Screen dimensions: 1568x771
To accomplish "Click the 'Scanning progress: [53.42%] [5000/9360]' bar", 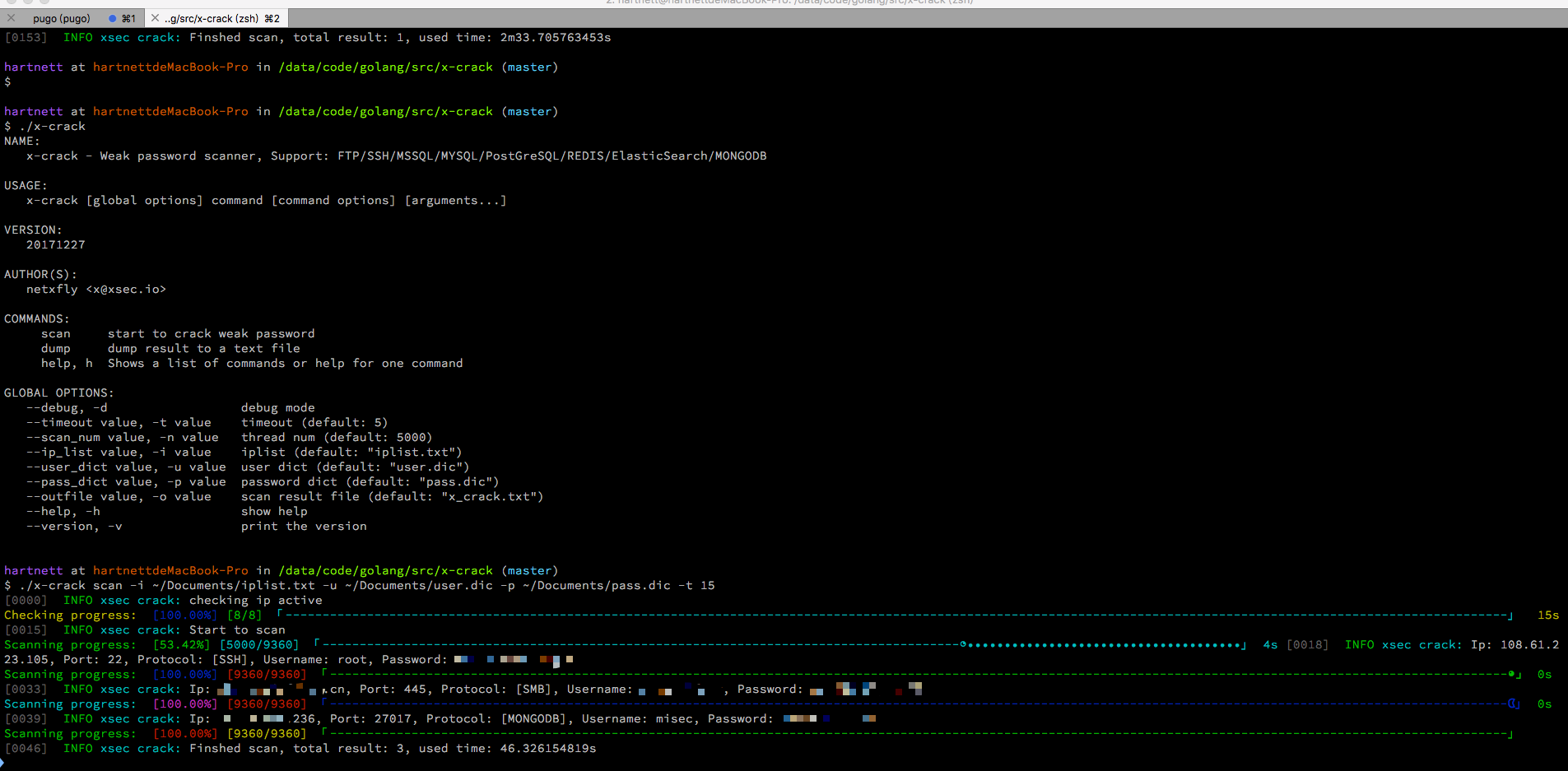I will 626,645.
